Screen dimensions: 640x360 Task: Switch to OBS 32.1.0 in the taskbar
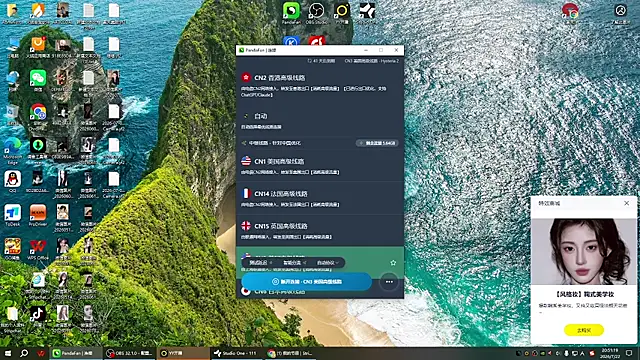coord(130,353)
